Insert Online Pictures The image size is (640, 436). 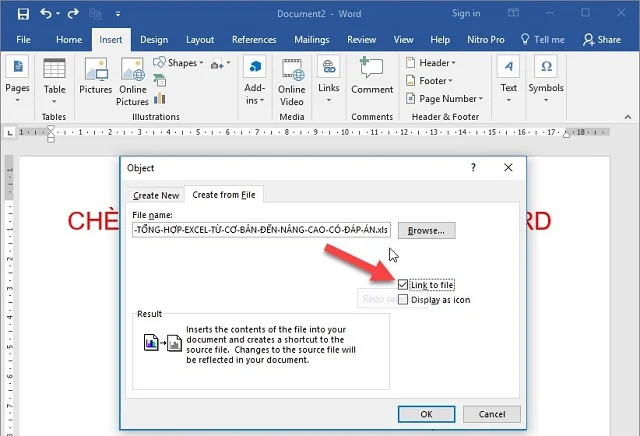132,82
